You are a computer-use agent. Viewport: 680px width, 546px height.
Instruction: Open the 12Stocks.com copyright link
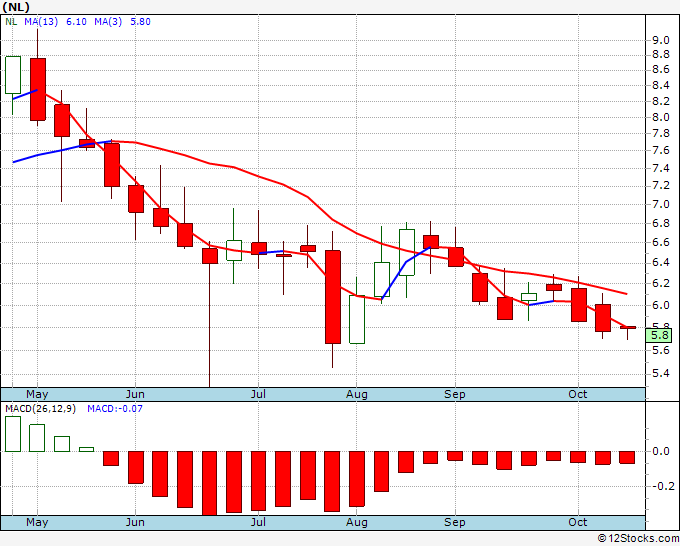[x=638, y=538]
